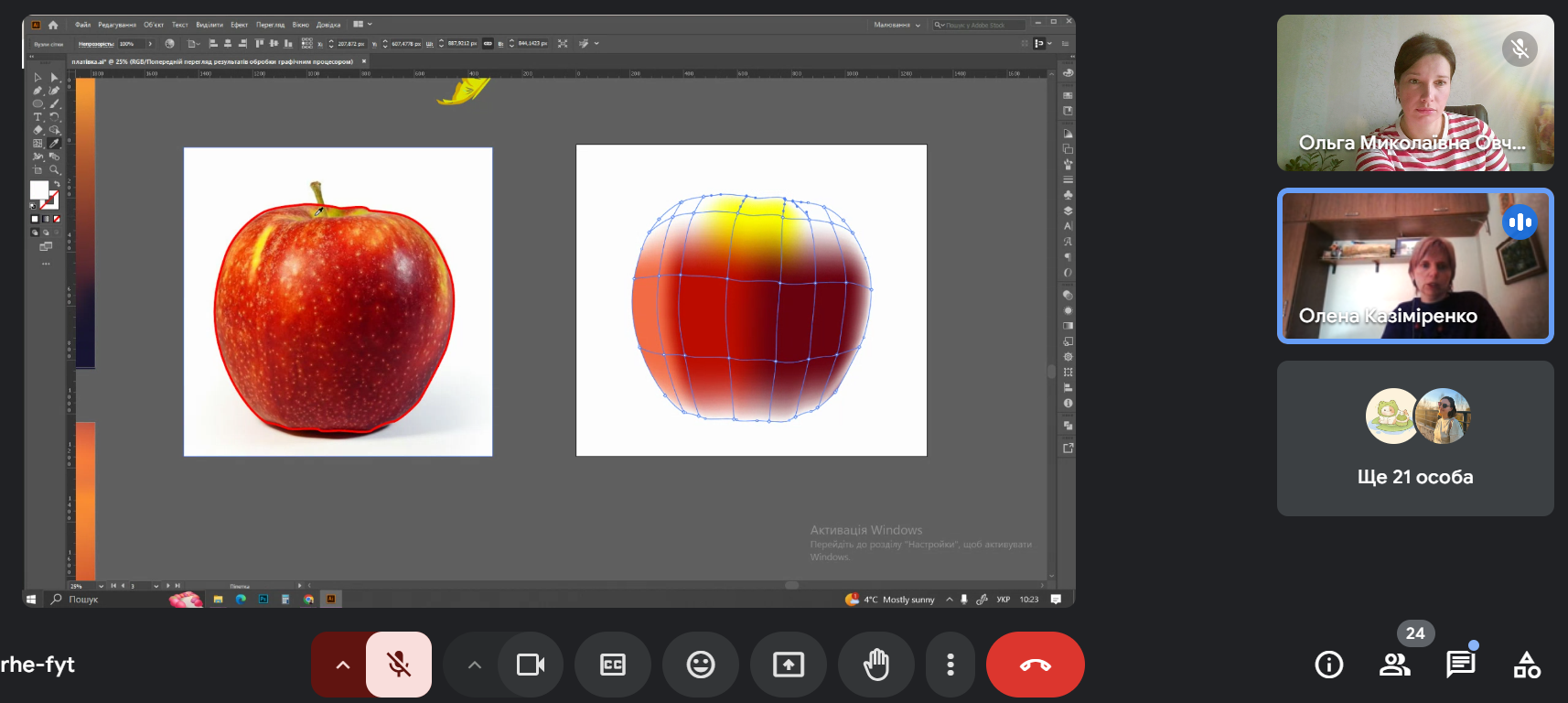This screenshot has width=1568, height=703.
Task: Show the participants list of 24 people
Action: (x=1394, y=665)
